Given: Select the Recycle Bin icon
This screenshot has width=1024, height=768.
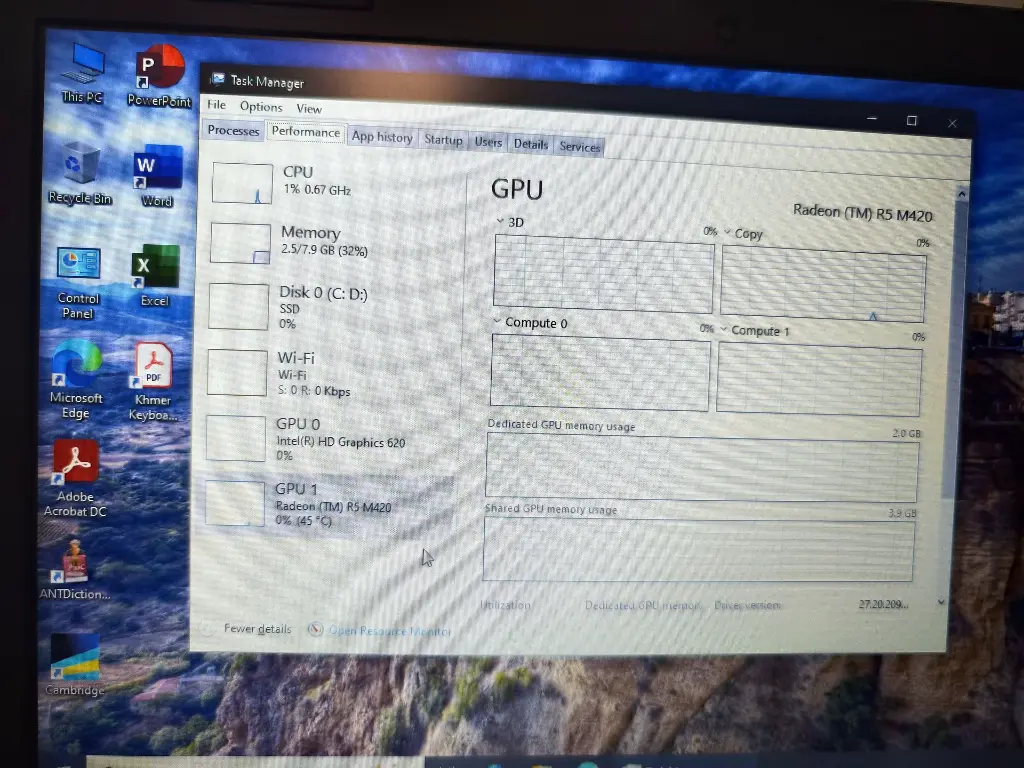Looking at the screenshot, I should [80, 173].
